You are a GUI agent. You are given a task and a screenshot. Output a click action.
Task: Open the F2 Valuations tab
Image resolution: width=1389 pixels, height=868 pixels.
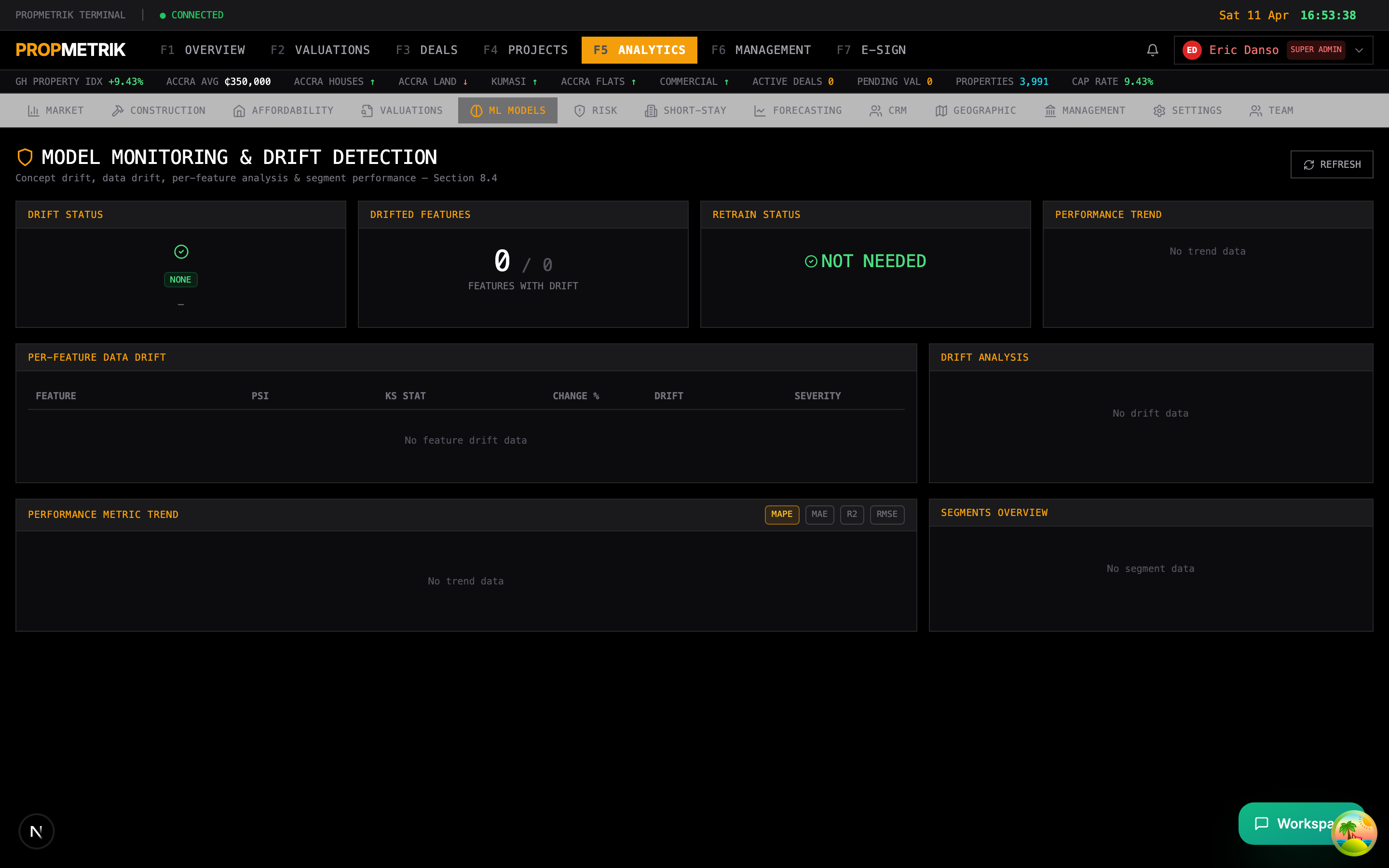pos(320,50)
